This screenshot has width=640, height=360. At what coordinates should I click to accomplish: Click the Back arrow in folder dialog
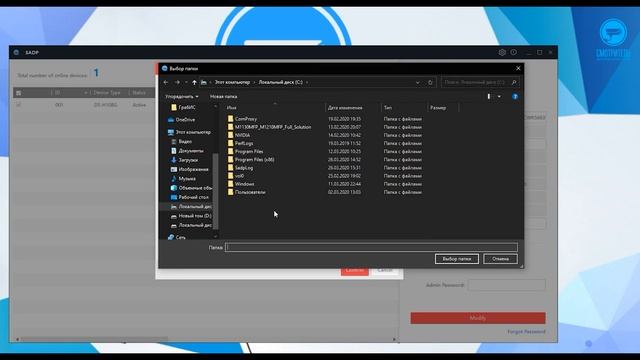(x=166, y=82)
